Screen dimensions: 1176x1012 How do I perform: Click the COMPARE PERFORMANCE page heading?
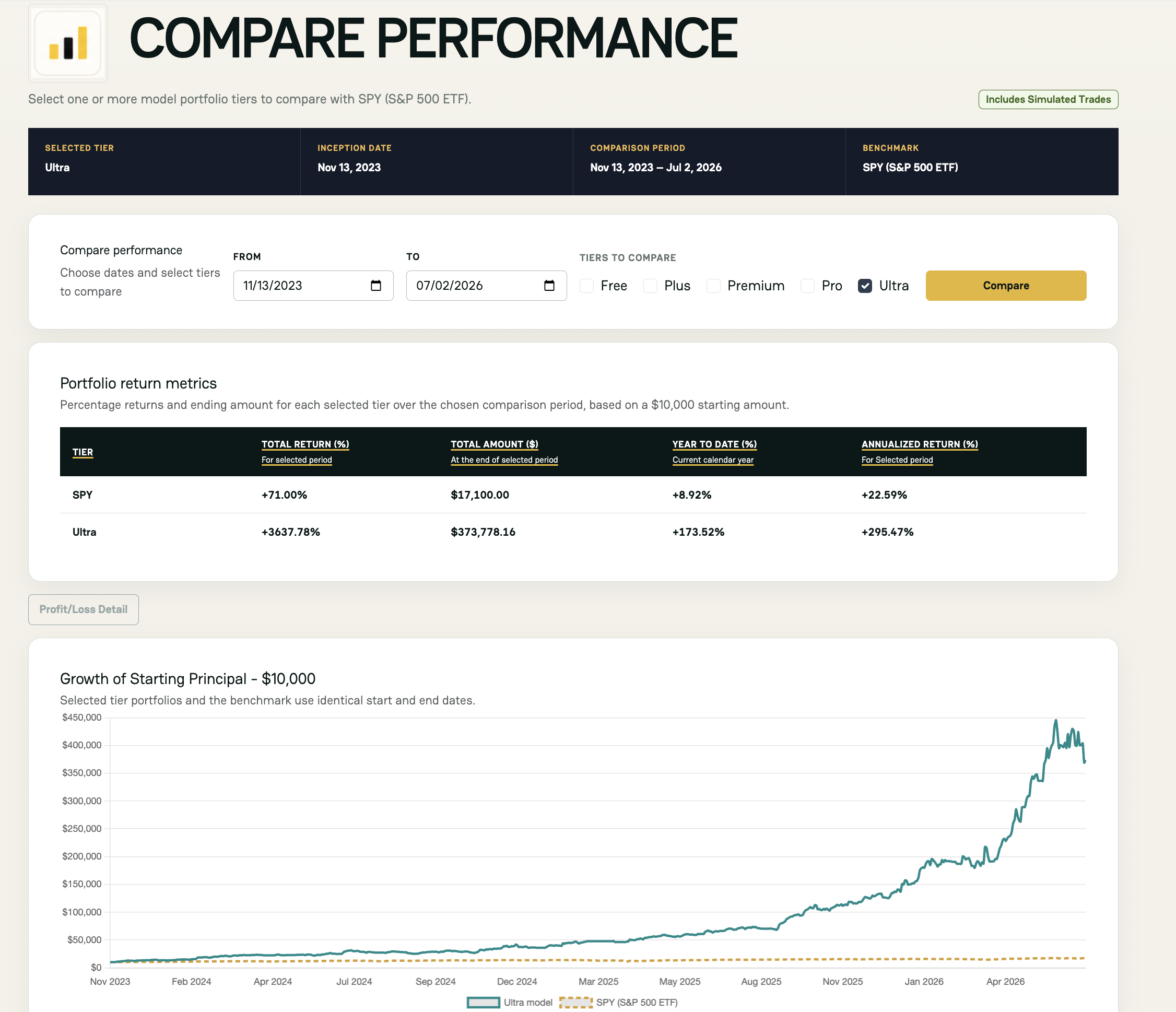433,39
